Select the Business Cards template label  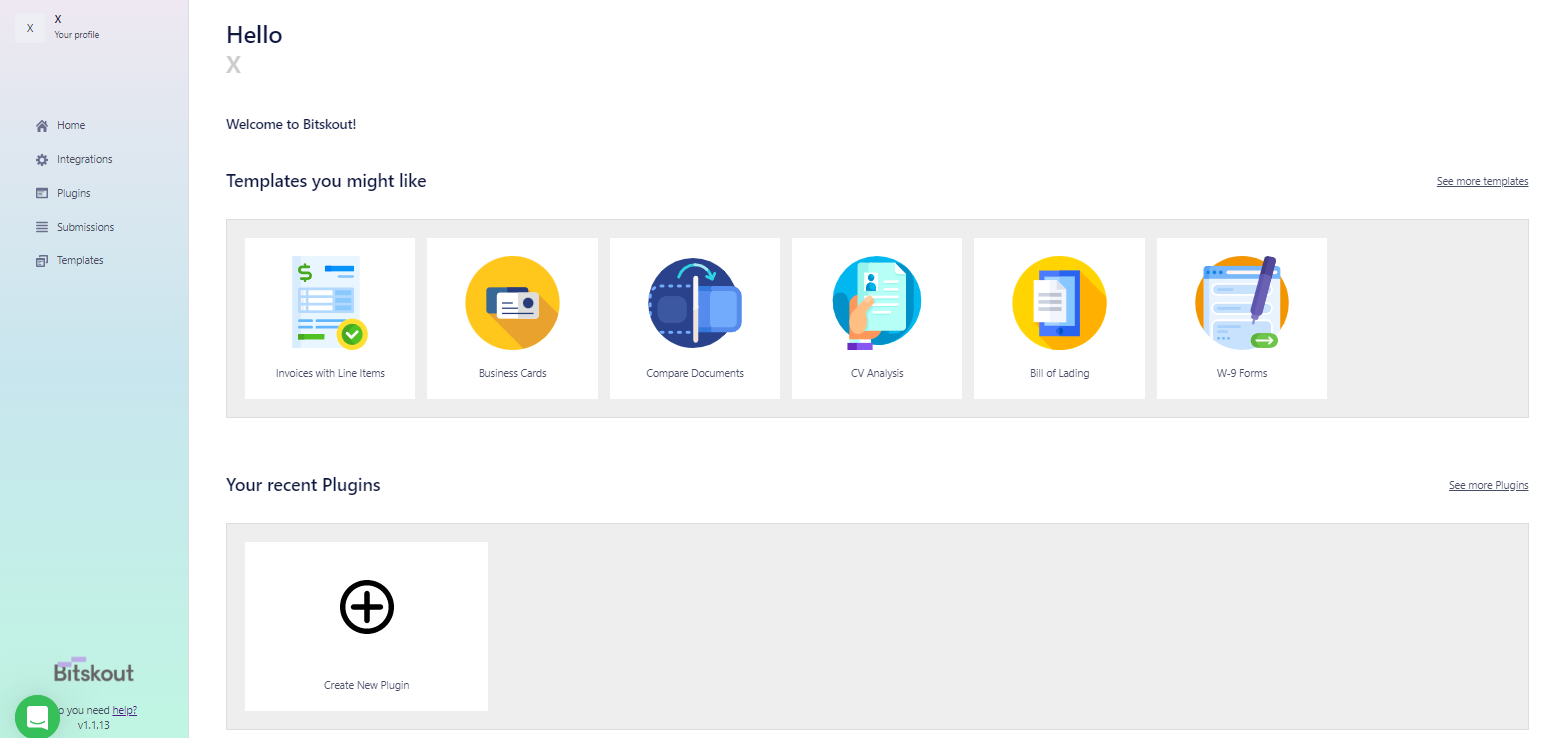512,374
